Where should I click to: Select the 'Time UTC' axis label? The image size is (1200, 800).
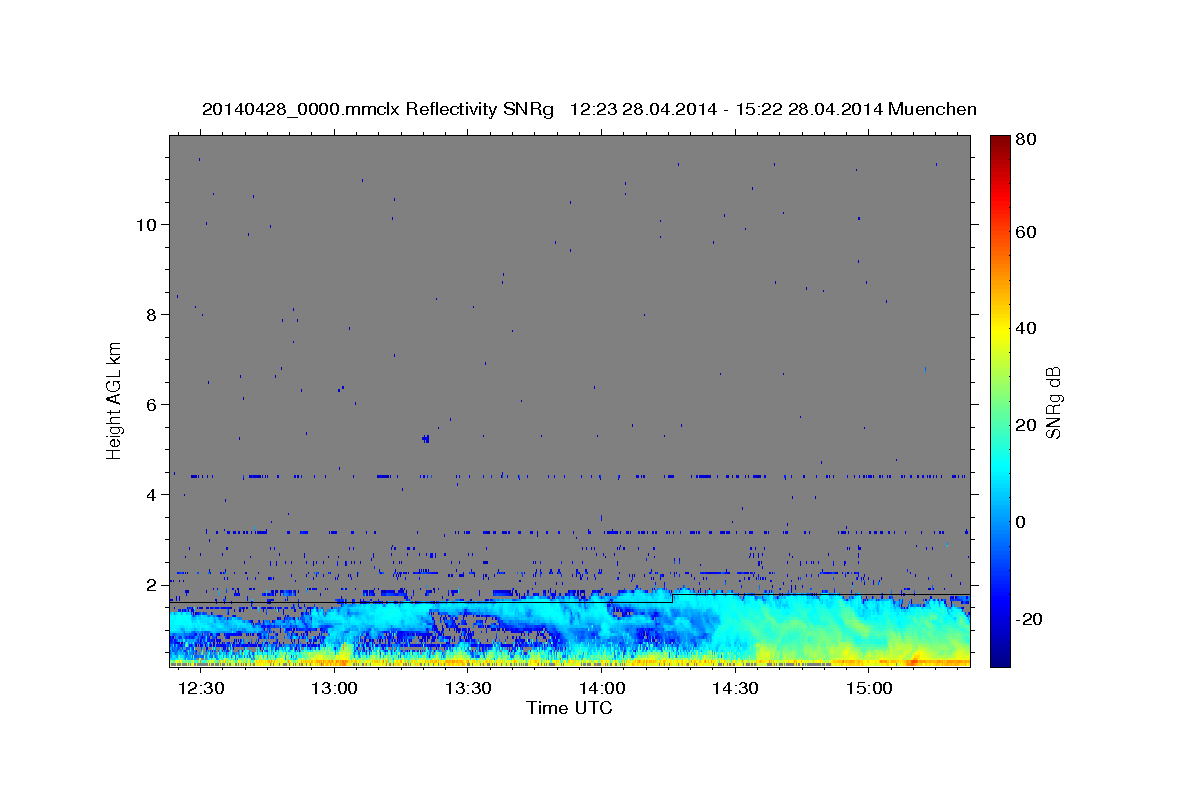569,708
